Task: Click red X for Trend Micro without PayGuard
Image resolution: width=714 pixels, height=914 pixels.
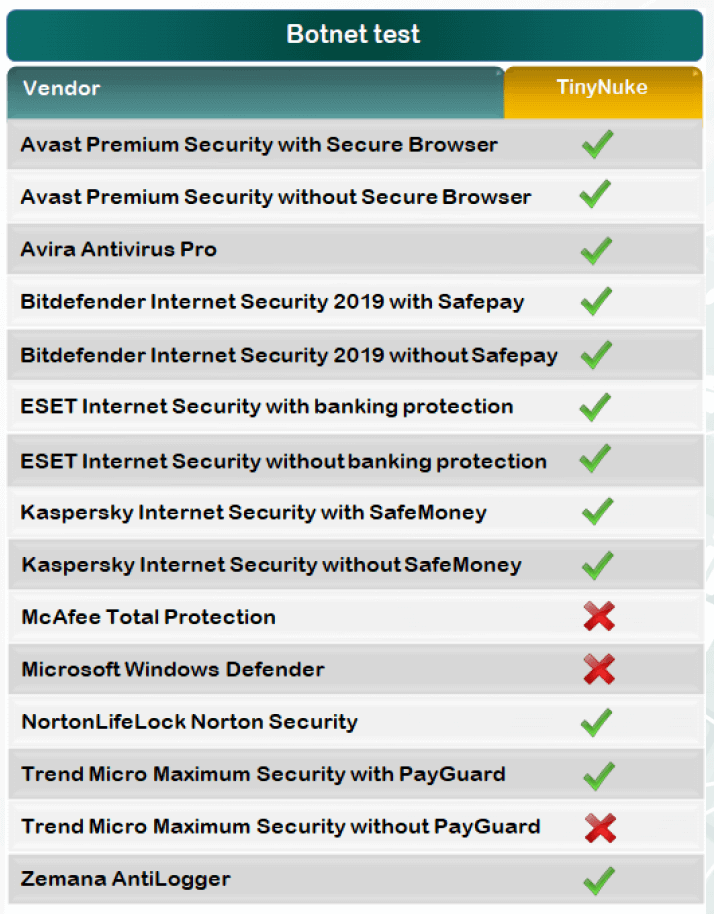Action: (599, 827)
